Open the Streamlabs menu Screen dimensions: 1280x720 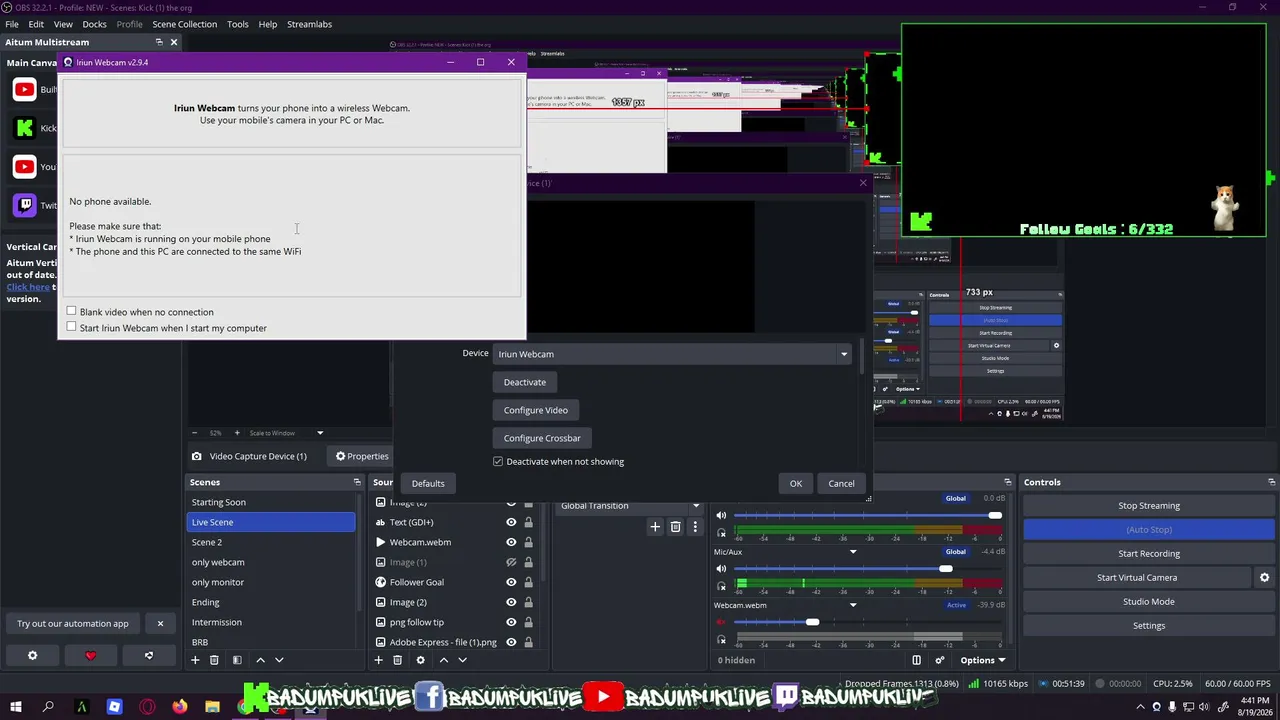click(x=309, y=24)
